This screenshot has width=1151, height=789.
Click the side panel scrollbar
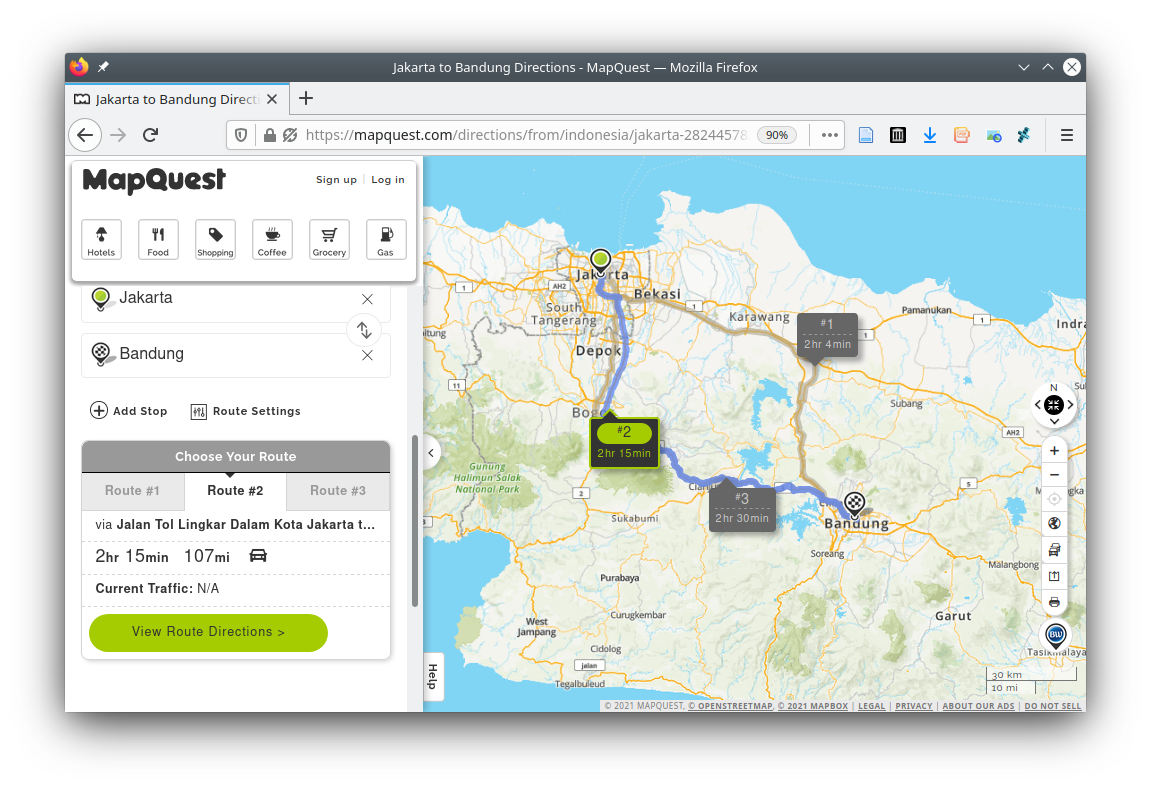point(415,521)
